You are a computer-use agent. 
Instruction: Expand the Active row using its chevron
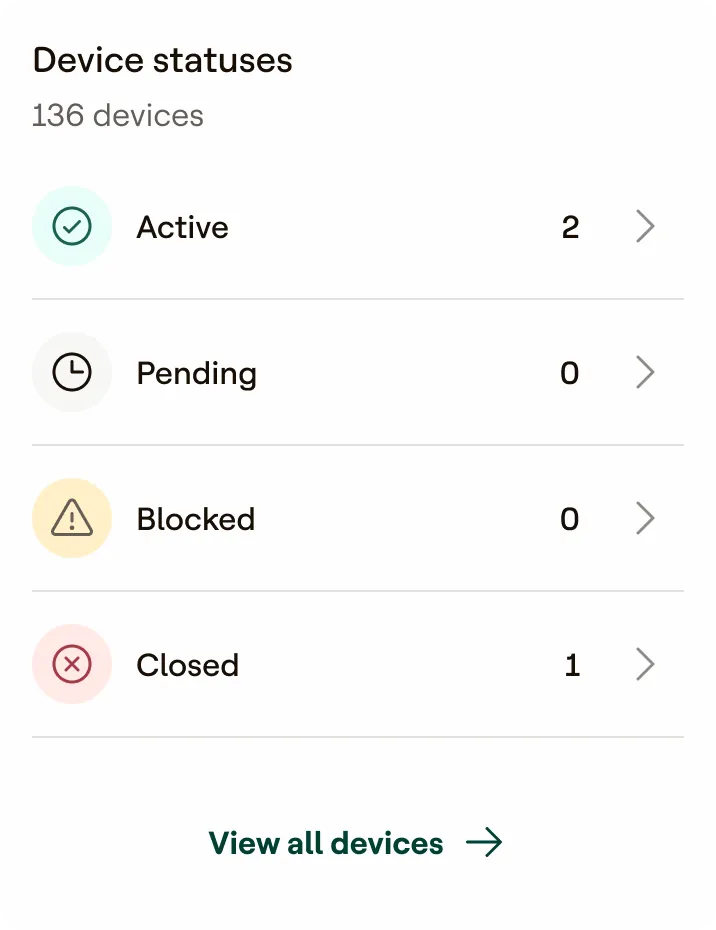[x=645, y=226]
